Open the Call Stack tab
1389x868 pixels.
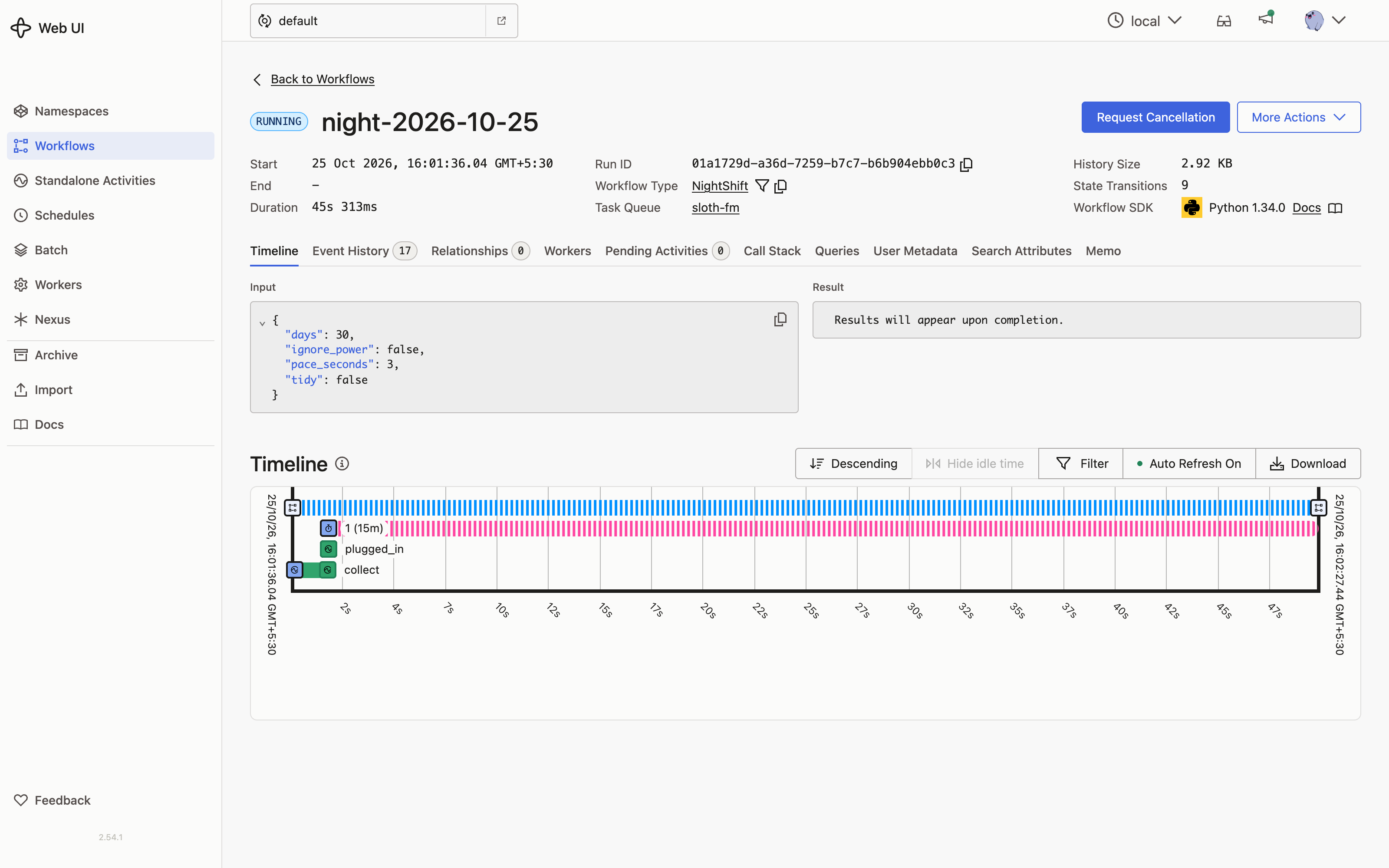(x=772, y=251)
